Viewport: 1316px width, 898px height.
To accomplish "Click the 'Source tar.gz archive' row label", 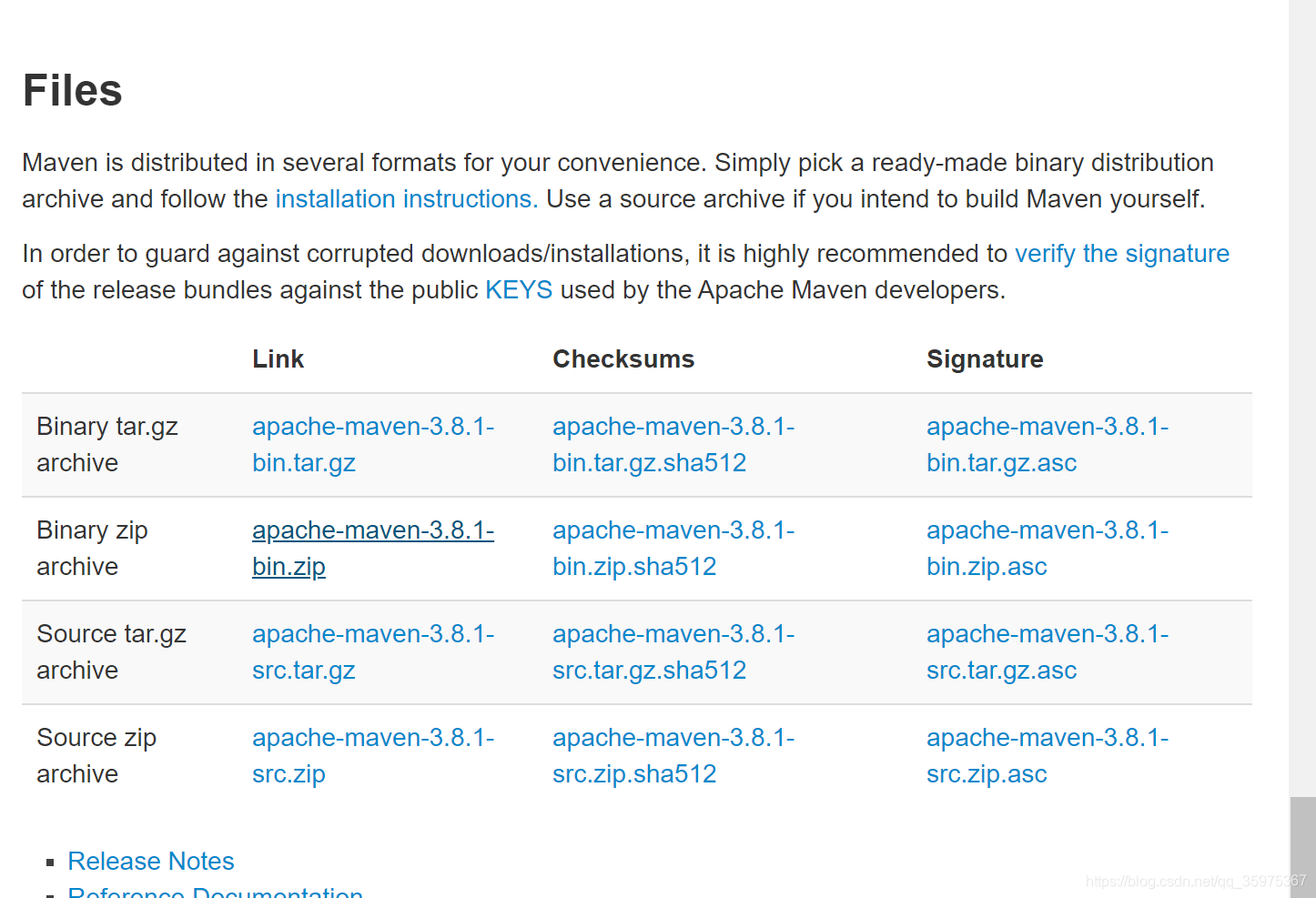I will [x=111, y=652].
